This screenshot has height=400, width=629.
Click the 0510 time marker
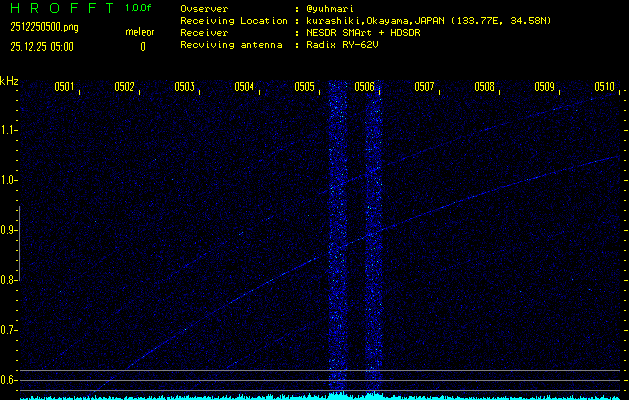tap(604, 87)
